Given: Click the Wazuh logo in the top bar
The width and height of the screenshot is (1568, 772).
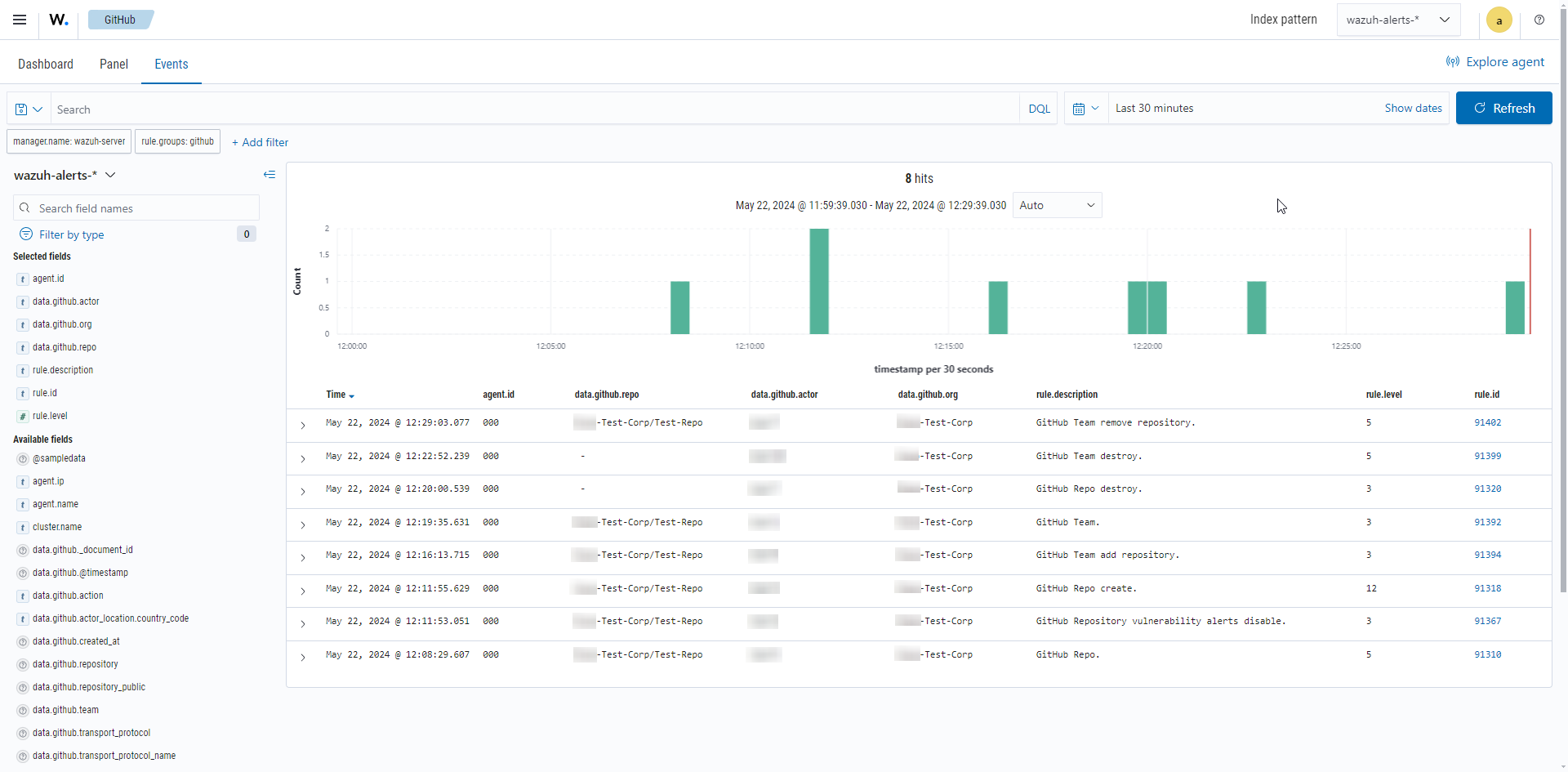Looking at the screenshot, I should coord(58,20).
